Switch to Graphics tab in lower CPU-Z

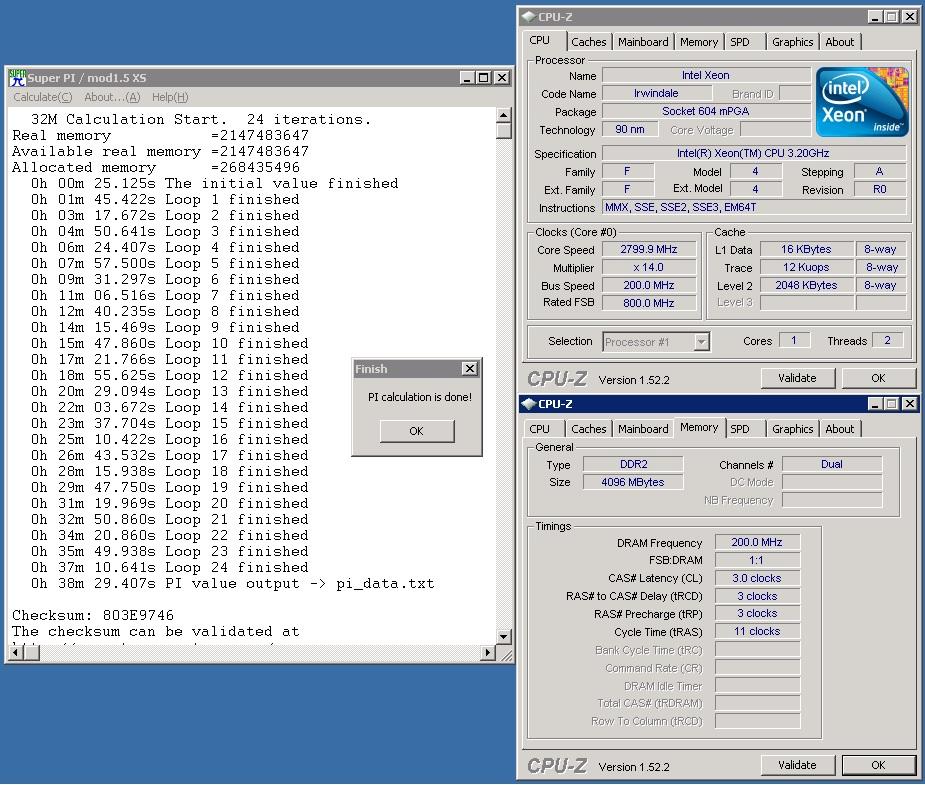tap(792, 429)
